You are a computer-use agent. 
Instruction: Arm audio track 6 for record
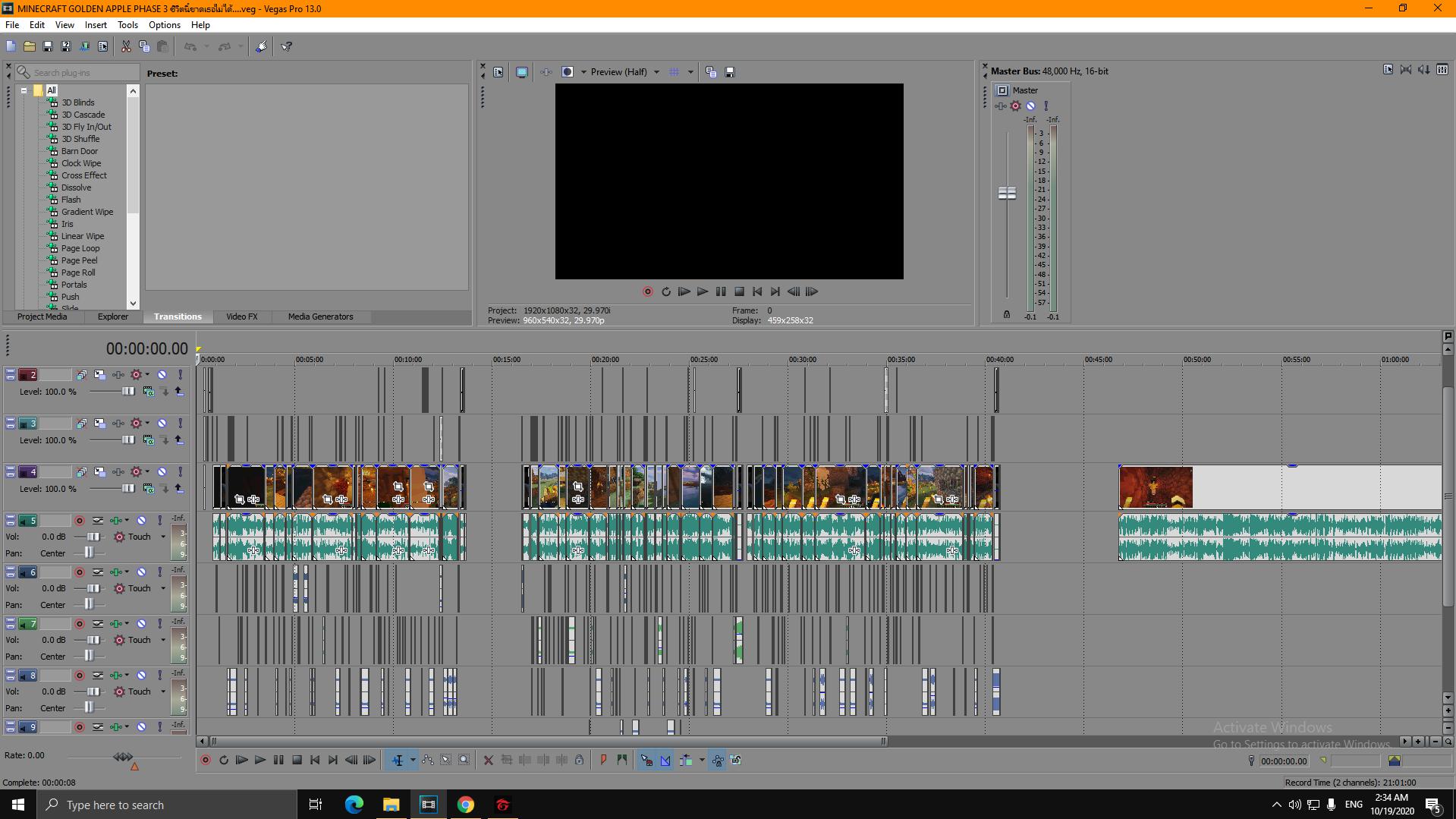[79, 572]
